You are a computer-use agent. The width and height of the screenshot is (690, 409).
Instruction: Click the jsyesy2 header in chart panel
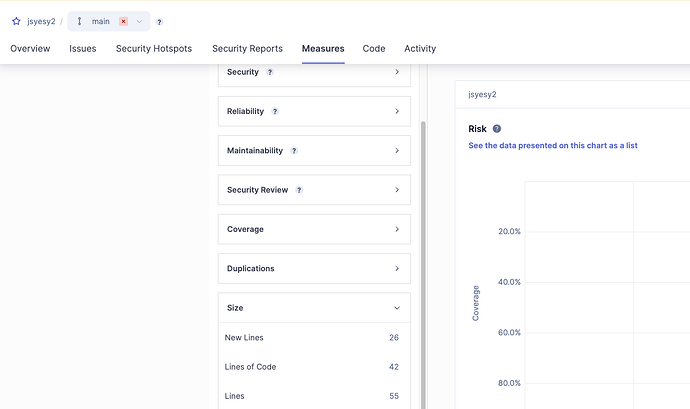click(x=482, y=94)
